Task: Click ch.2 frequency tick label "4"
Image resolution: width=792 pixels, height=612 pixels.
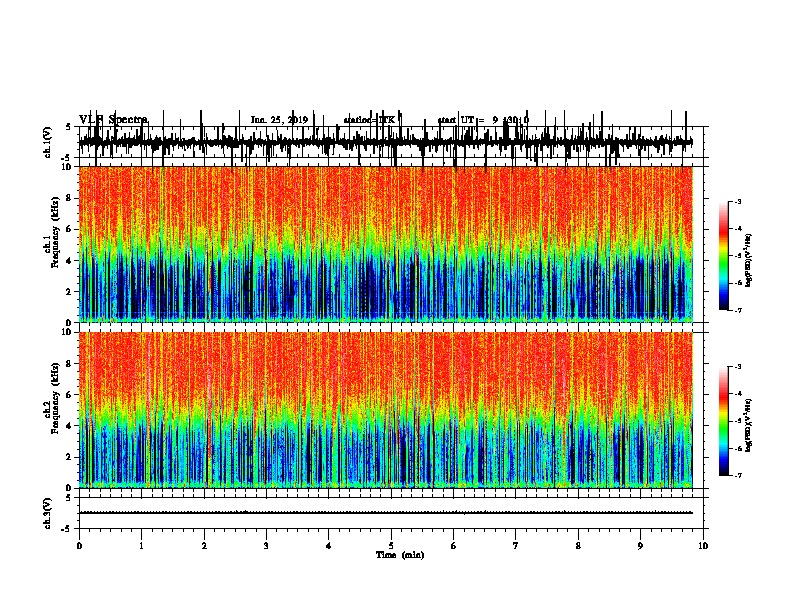Action: pyautogui.click(x=70, y=426)
